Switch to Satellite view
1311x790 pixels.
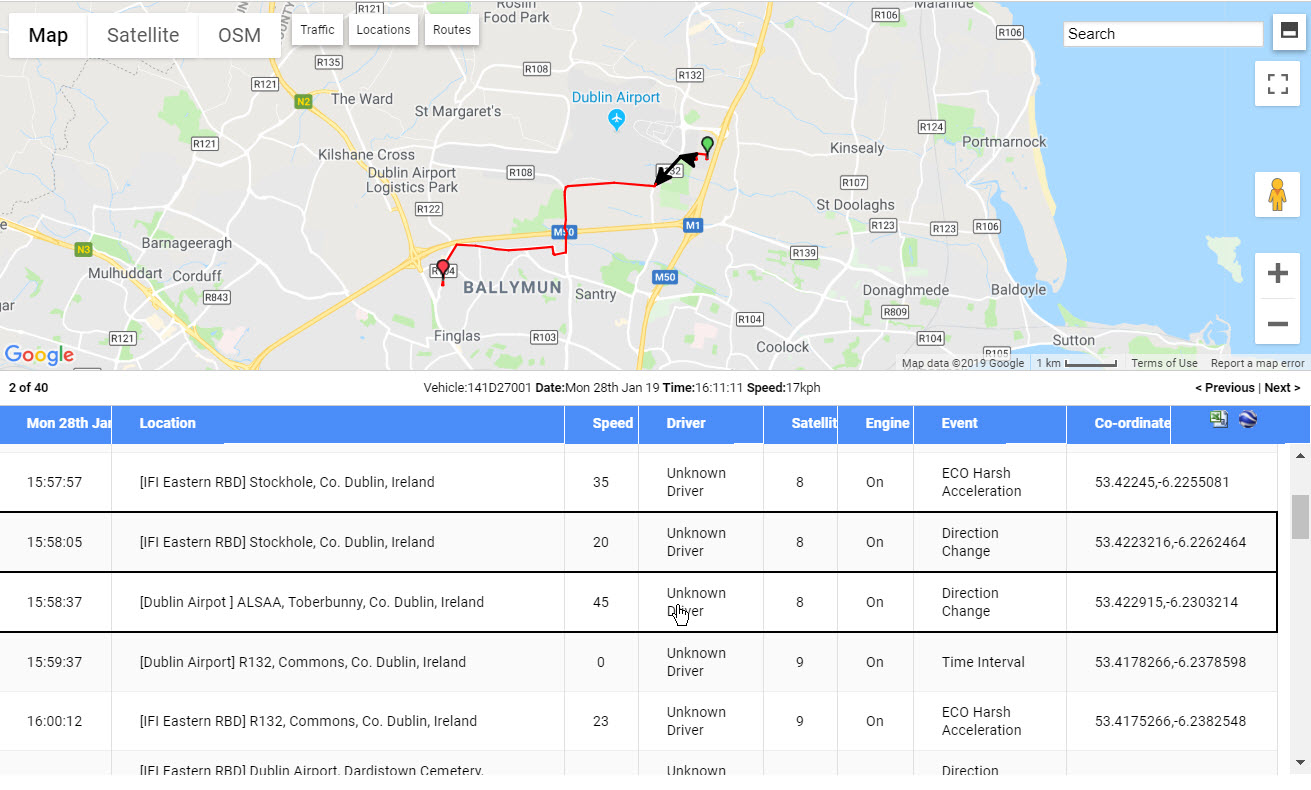click(x=143, y=36)
